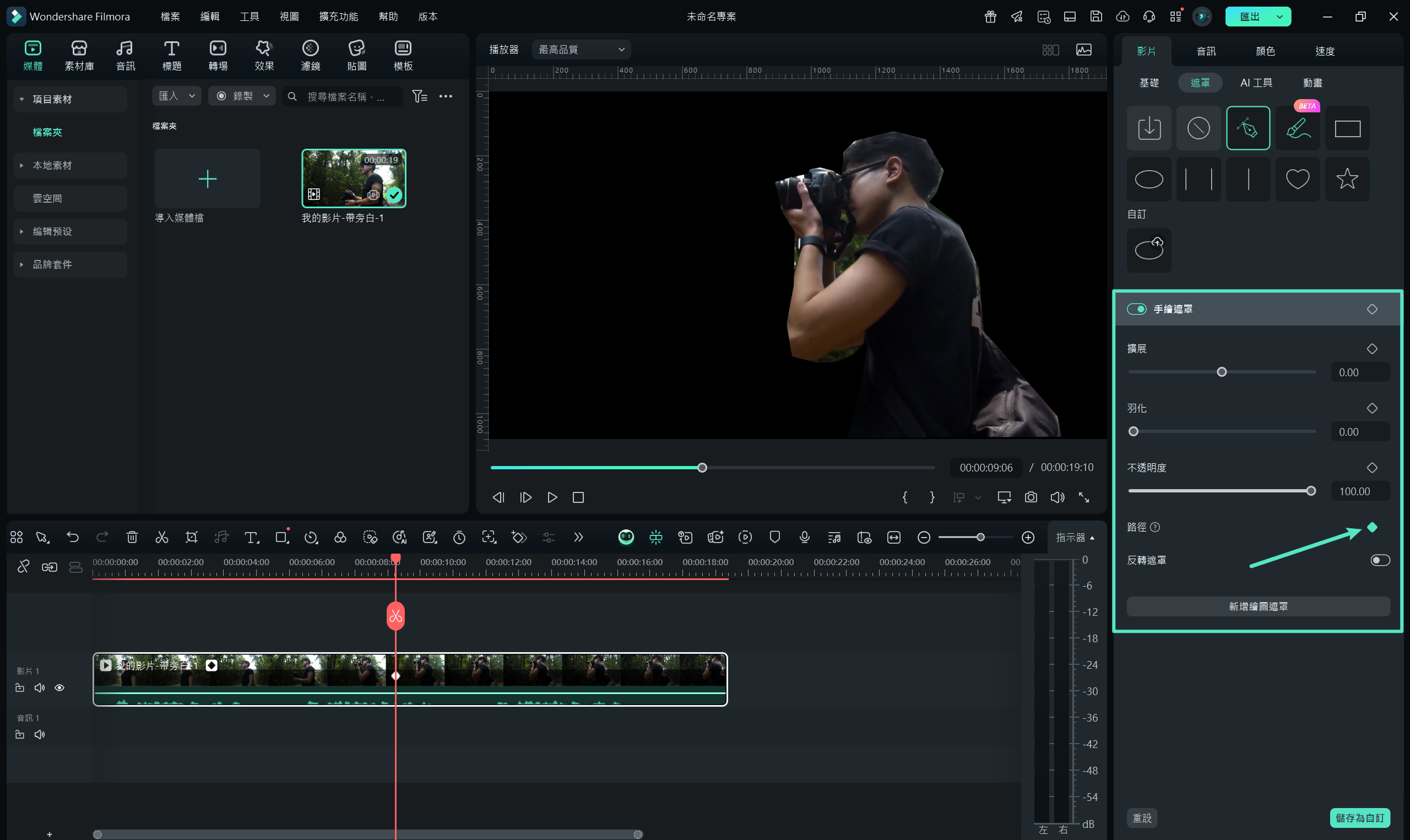Select the pen draw mask tool

(1248, 128)
